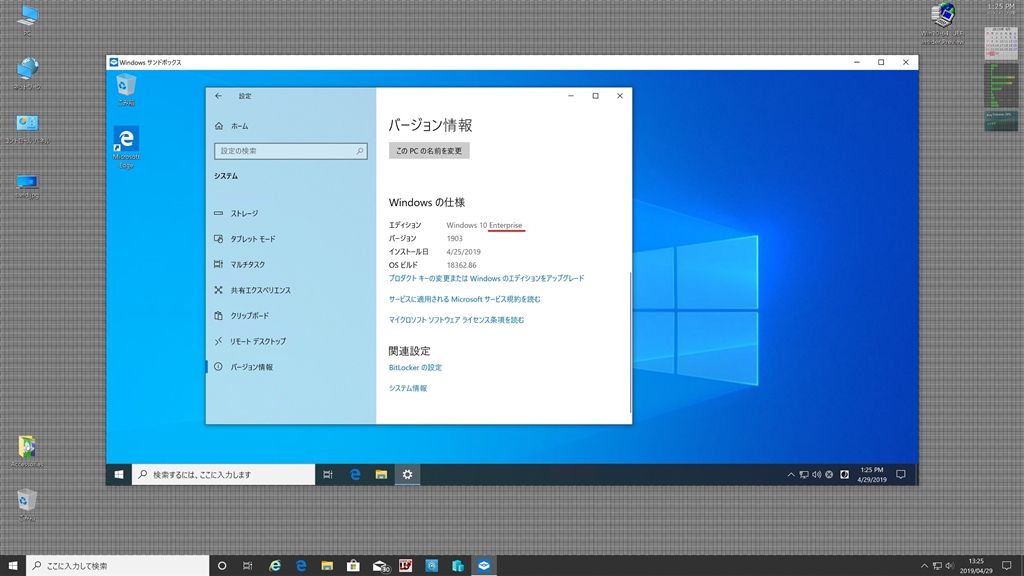
Task: Click host ここに入力して検索 search box
Action: pos(118,566)
